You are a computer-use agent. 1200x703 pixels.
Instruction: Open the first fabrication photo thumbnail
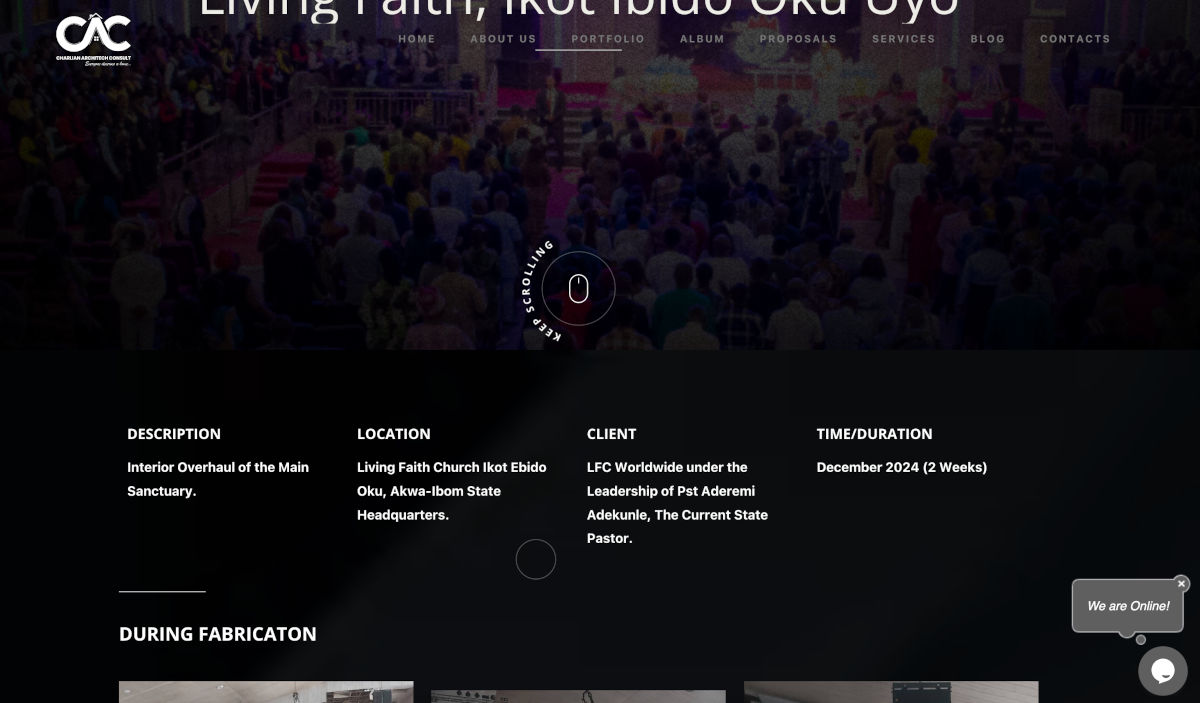266,692
